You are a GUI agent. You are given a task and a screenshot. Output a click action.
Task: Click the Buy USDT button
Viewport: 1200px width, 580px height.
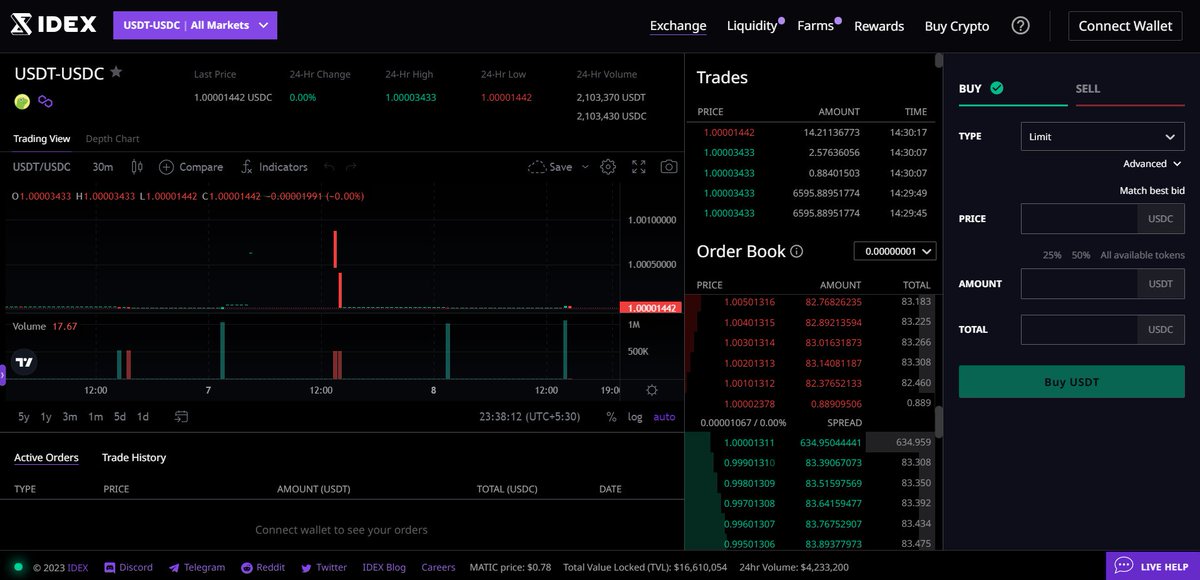(1072, 382)
